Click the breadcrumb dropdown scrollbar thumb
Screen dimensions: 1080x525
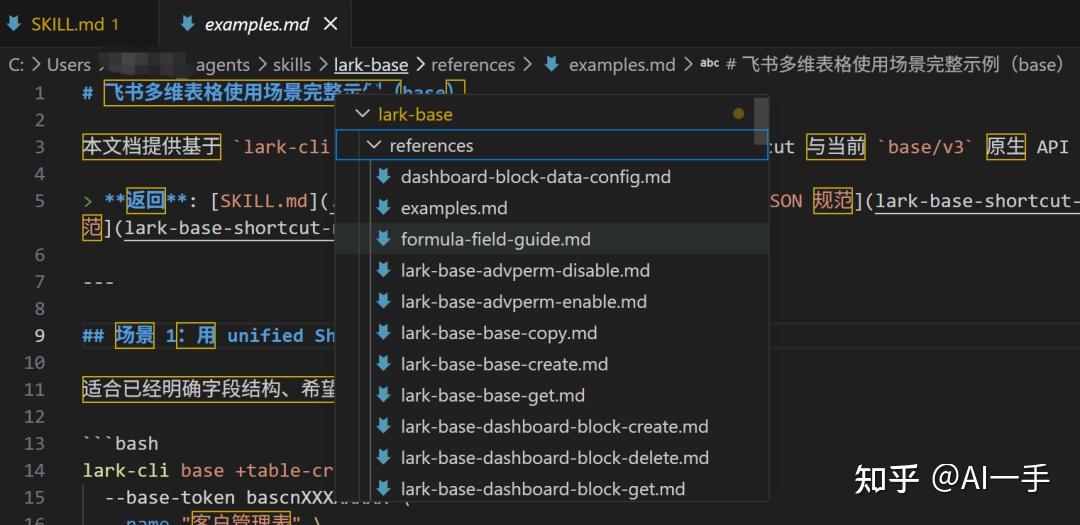click(x=761, y=121)
